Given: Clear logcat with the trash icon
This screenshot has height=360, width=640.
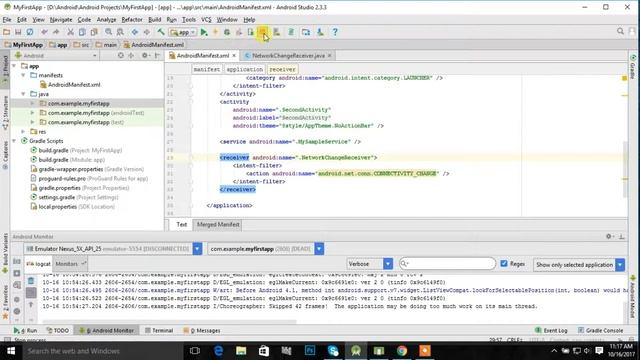Looking at the screenshot, I should pos(31,281).
